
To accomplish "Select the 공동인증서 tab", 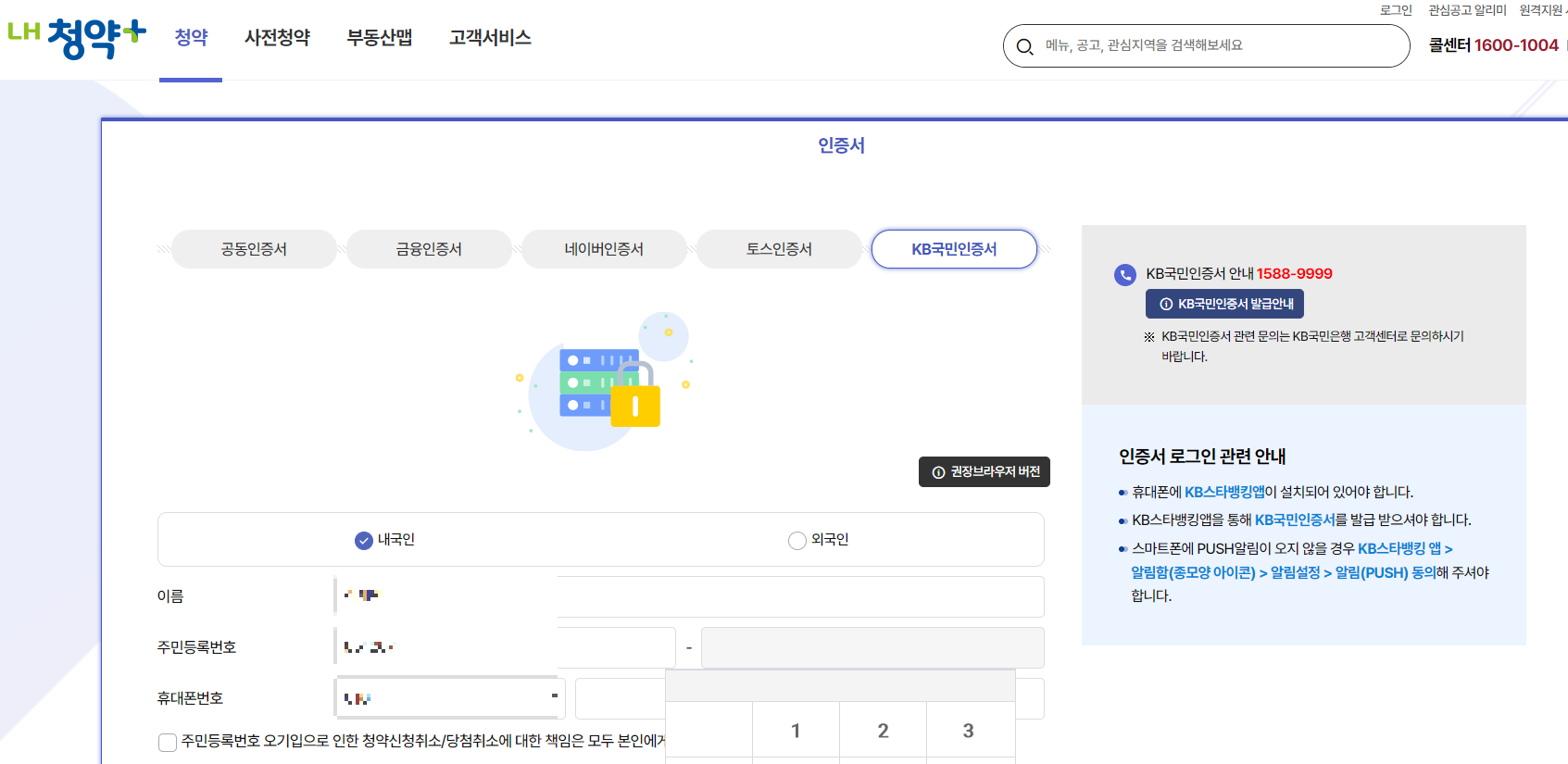I will click(254, 249).
